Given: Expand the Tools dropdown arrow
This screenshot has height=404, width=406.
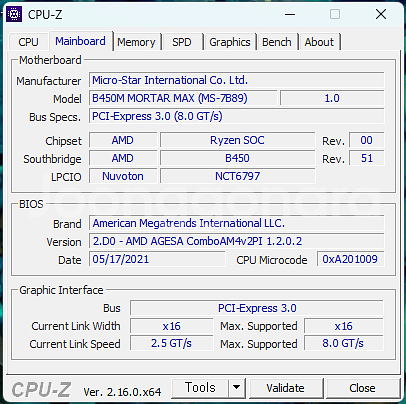Looking at the screenshot, I should coord(237,388).
